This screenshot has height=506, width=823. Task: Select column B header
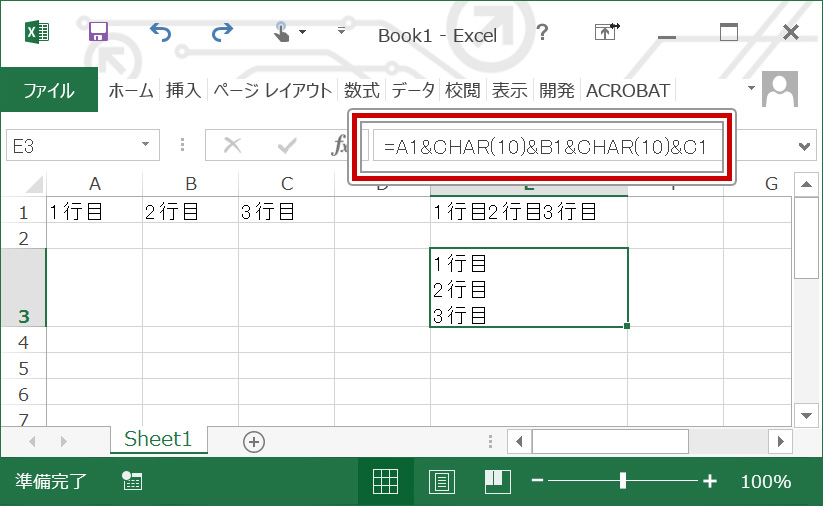click(191, 184)
